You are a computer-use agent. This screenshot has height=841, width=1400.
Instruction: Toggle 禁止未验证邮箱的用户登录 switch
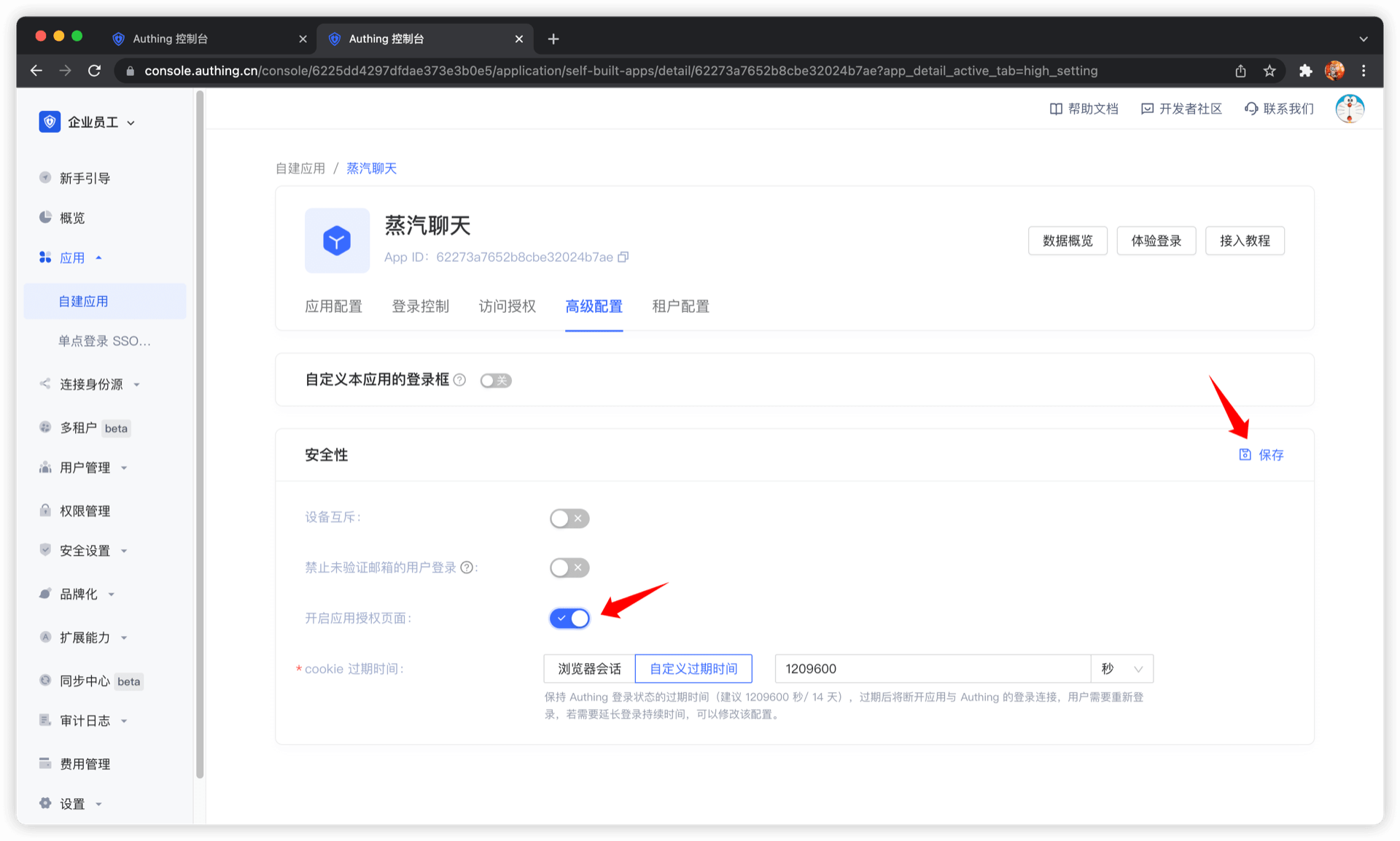[x=569, y=567]
